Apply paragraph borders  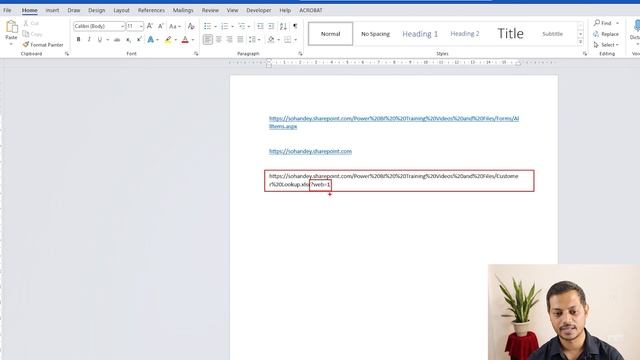click(x=288, y=40)
